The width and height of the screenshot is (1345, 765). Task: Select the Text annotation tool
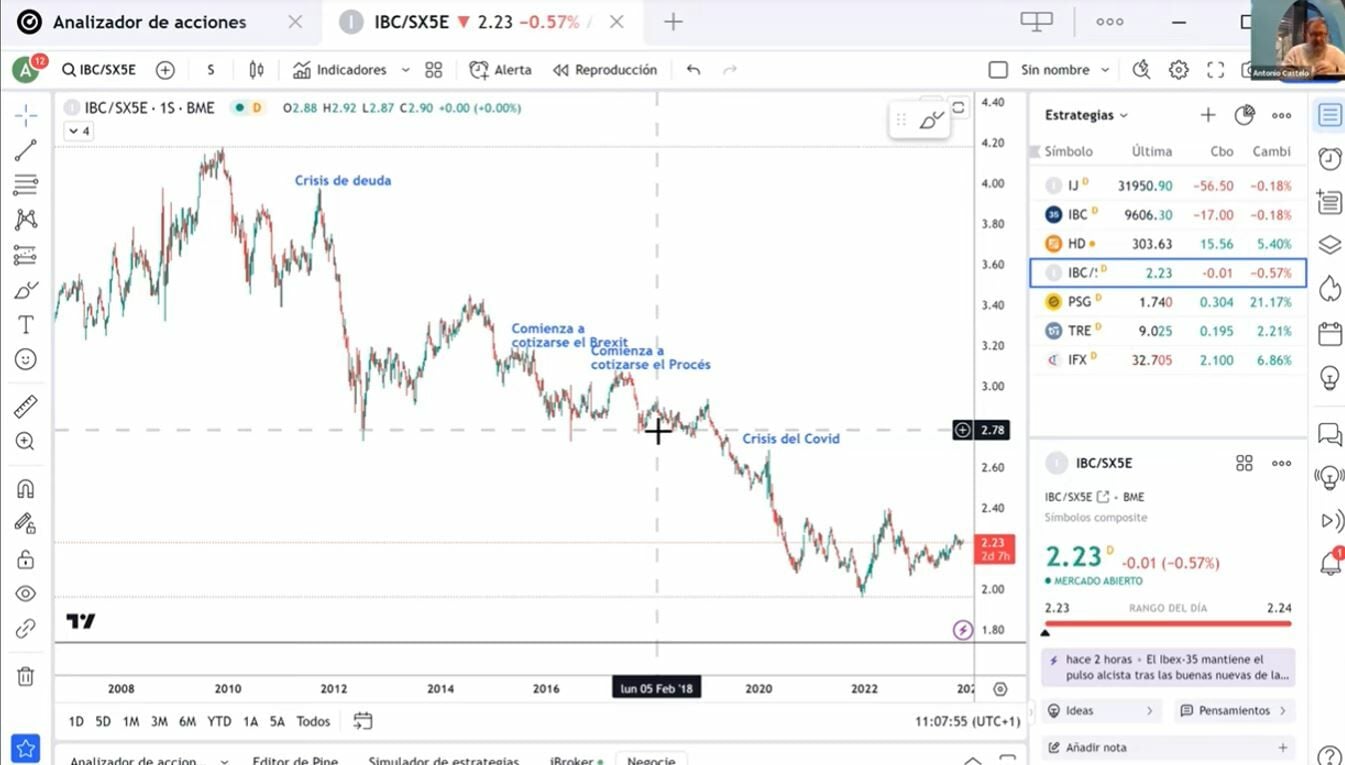(26, 325)
